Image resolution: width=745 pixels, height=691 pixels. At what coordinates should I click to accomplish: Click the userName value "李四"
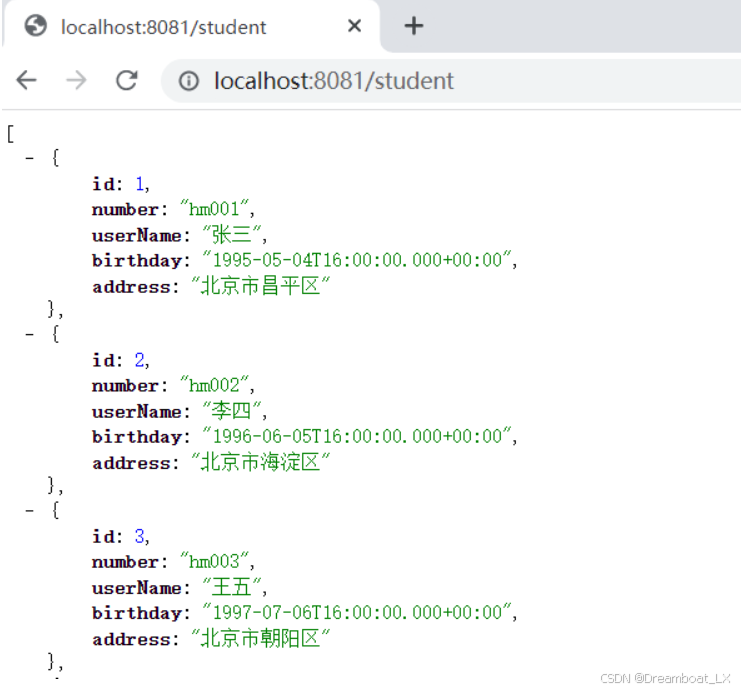(231, 411)
